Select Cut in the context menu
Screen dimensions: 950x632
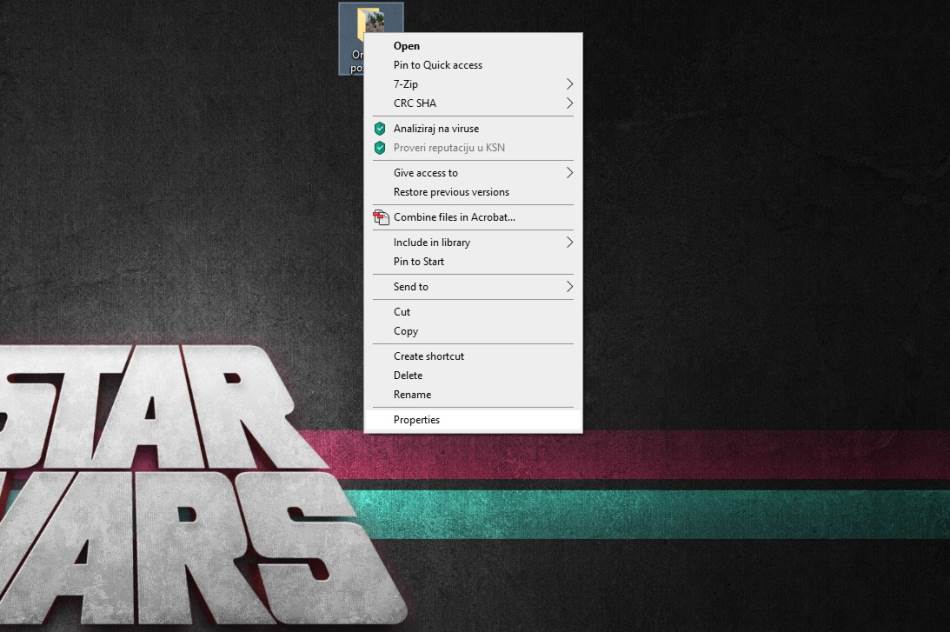pos(402,312)
